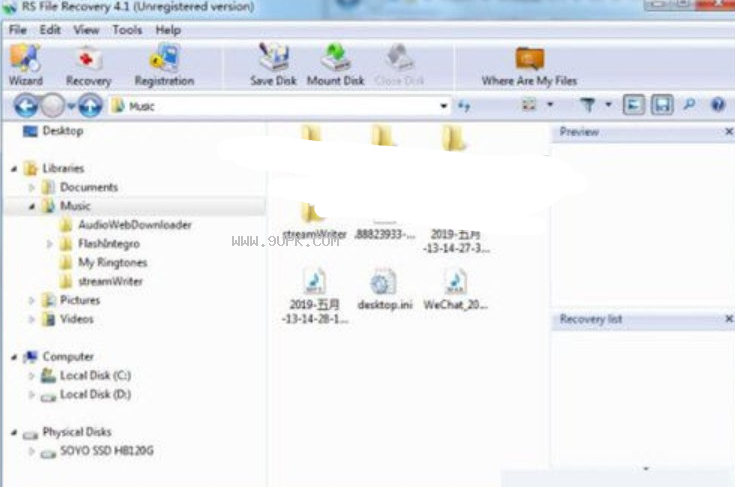Expand the FlashIntegro folder node
This screenshot has height=487, width=735.
click(49, 244)
